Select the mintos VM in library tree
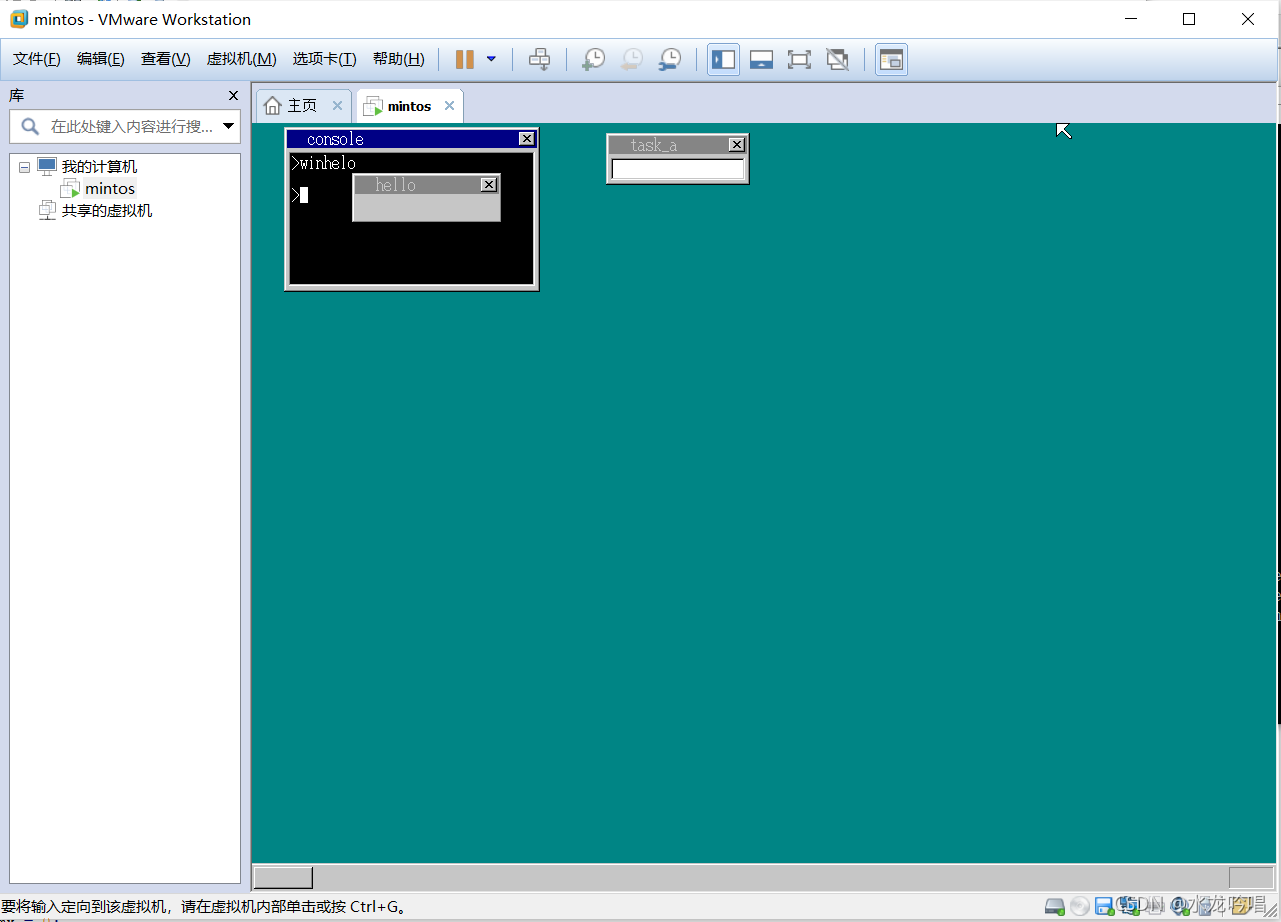The height and width of the screenshot is (922, 1281). point(110,189)
